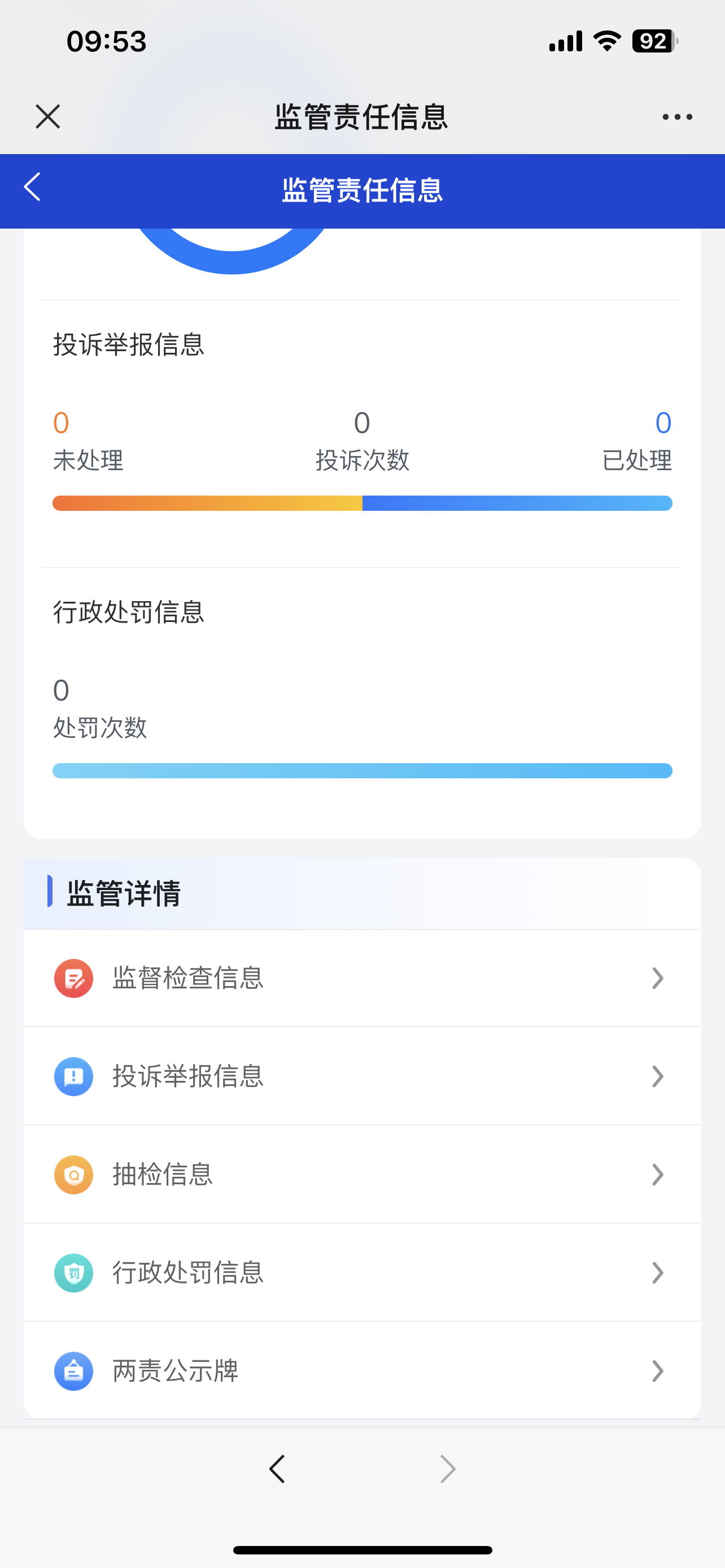Tap the orange-blue complaint progress bar
The height and width of the screenshot is (1568, 725).
pos(362,503)
